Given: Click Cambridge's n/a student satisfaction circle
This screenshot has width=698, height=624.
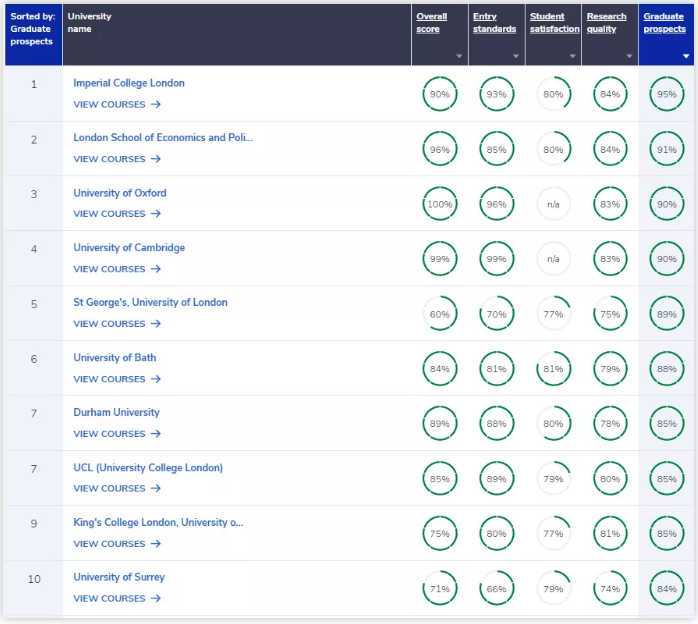Looking at the screenshot, I should (x=553, y=259).
